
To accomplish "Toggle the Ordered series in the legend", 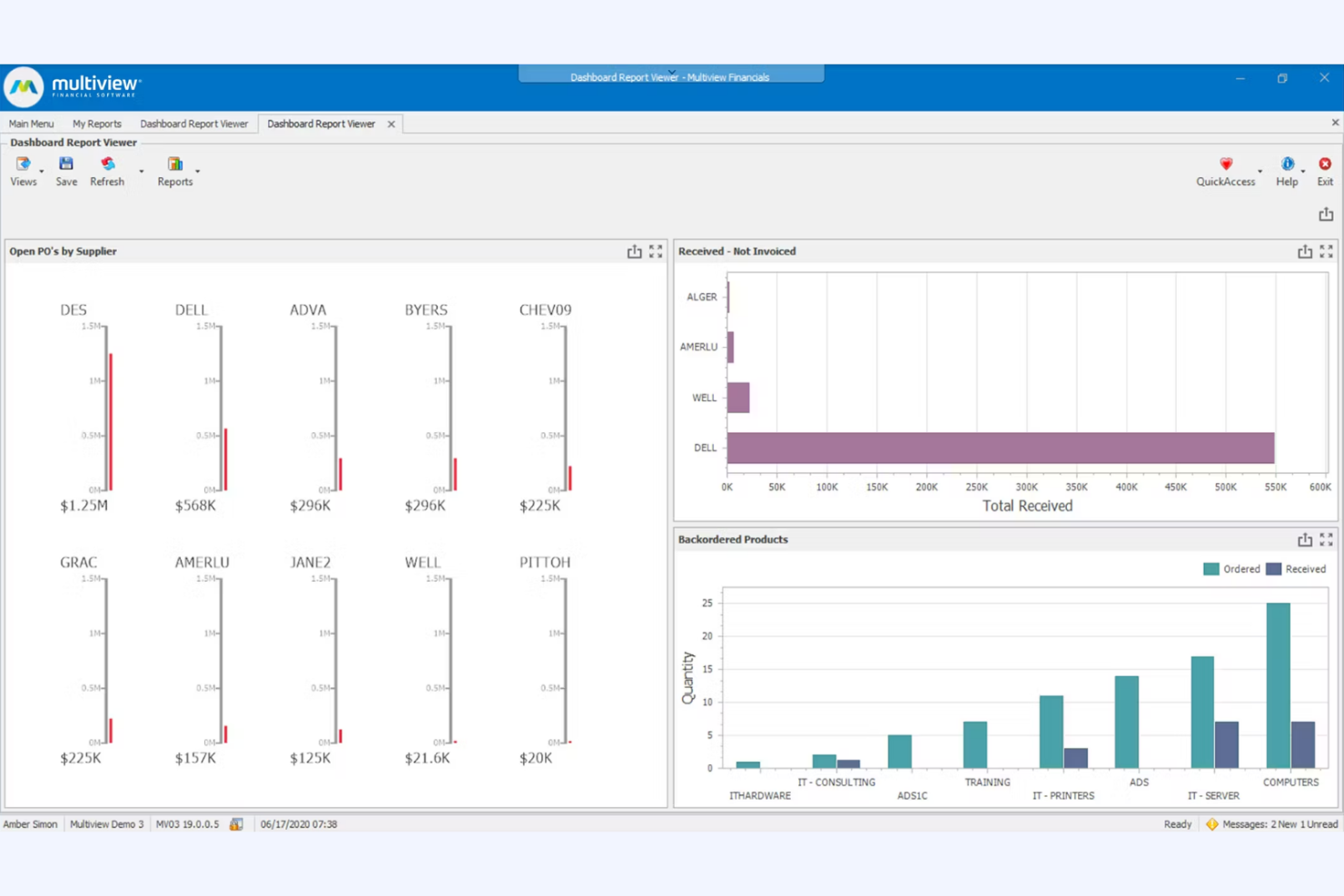I will [x=1232, y=568].
